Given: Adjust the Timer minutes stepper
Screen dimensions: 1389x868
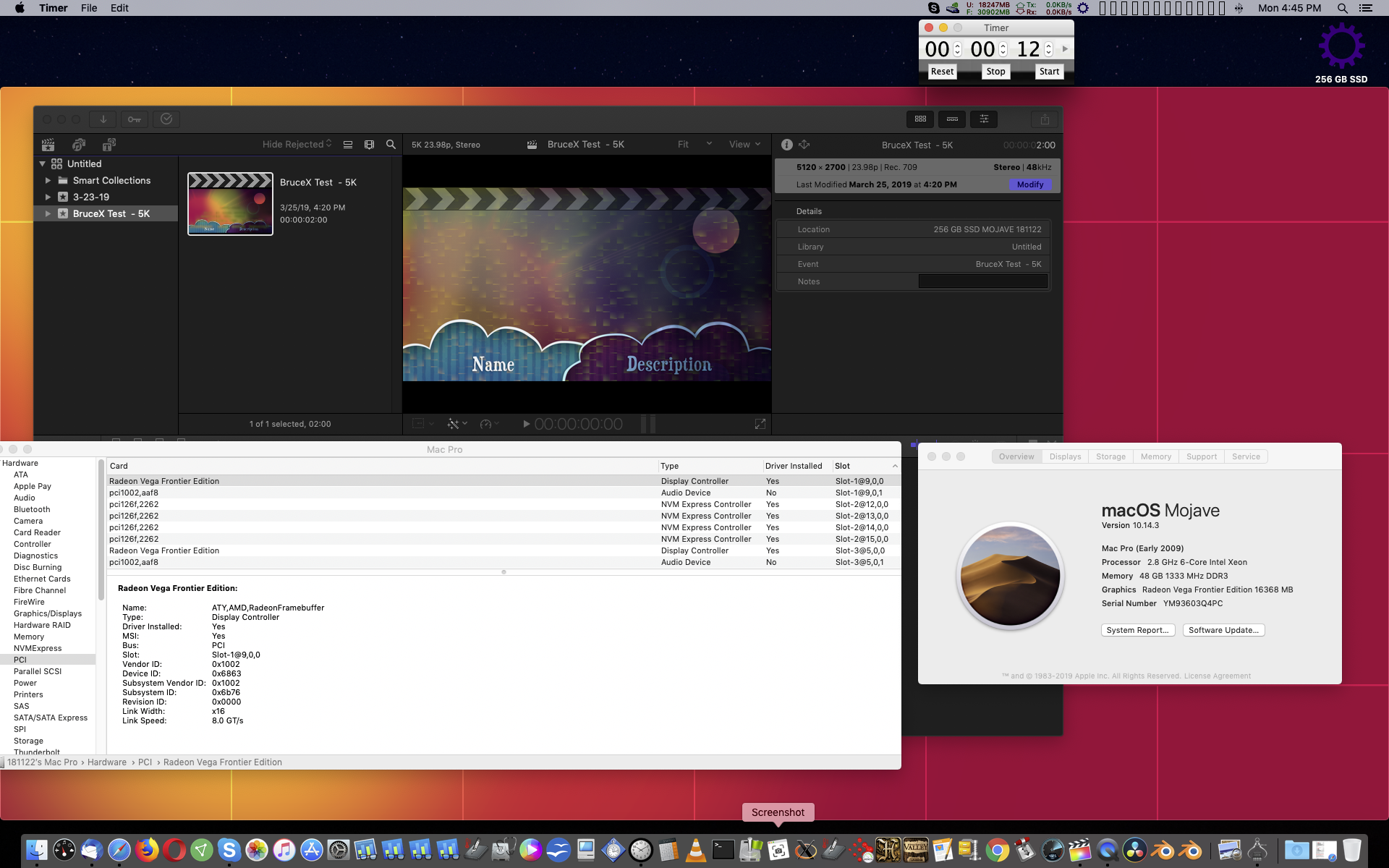Looking at the screenshot, I should pyautogui.click(x=1003, y=49).
